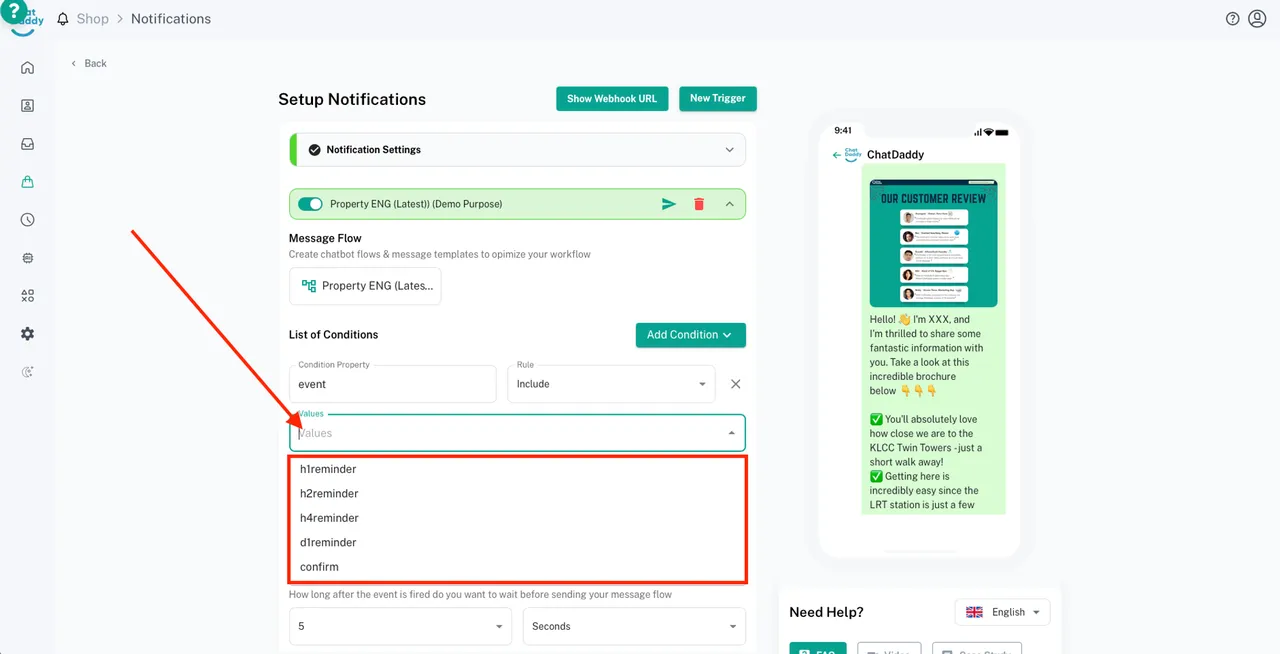Click the Condition Property event field
Screen dimensions: 1280x654
pos(392,384)
